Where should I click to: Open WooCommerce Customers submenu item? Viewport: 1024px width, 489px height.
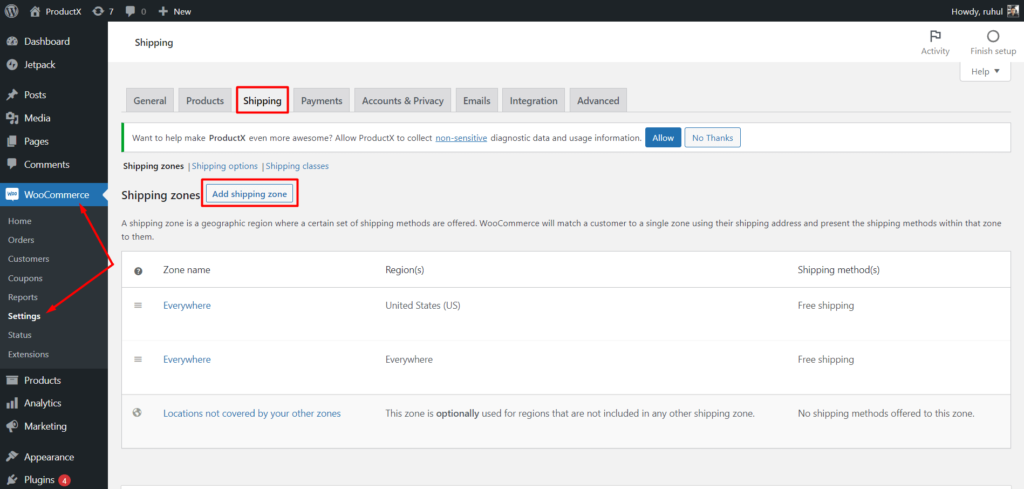29,259
